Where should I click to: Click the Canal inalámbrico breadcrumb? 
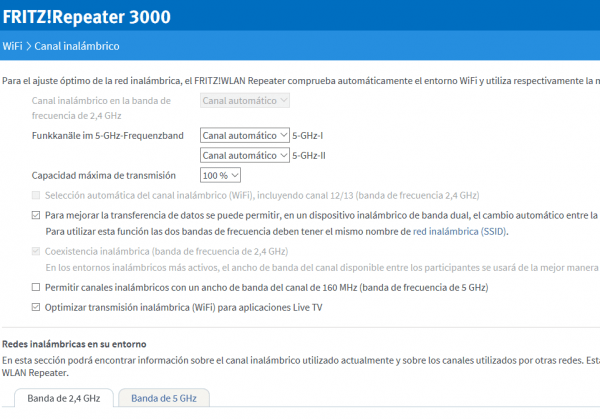[x=77, y=46]
